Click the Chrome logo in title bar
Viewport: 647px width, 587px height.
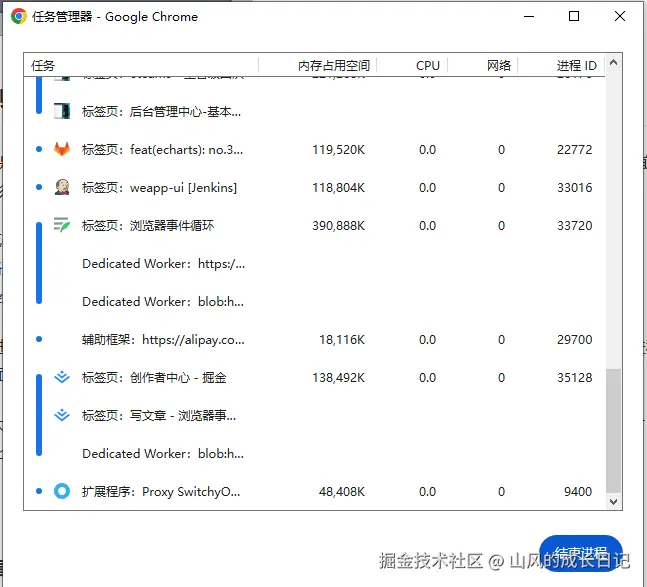point(19,17)
